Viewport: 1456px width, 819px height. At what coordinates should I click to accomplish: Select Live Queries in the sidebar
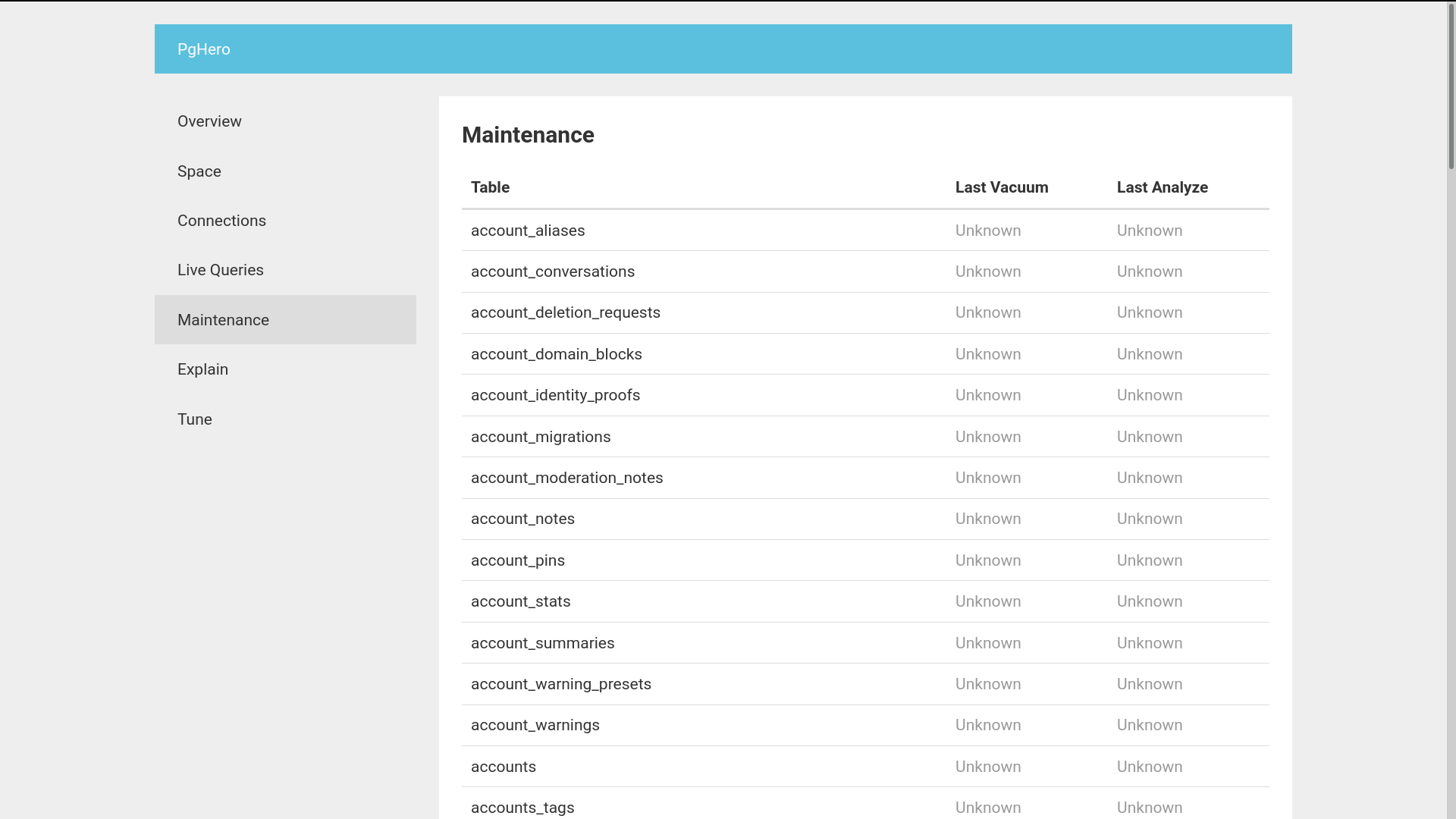[221, 270]
